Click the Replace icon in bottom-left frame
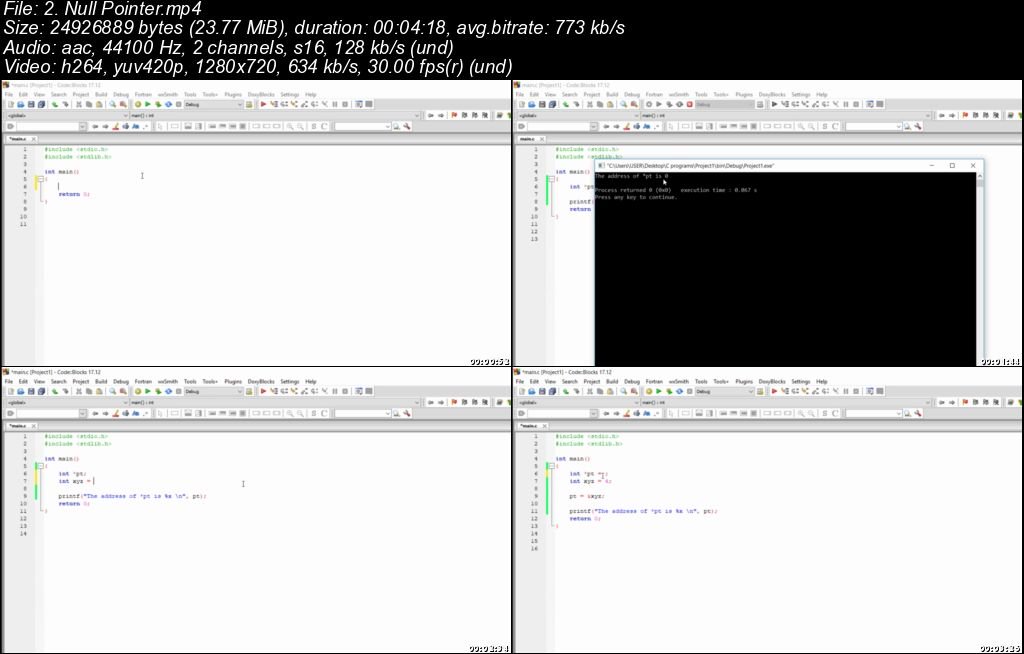 click(123, 391)
